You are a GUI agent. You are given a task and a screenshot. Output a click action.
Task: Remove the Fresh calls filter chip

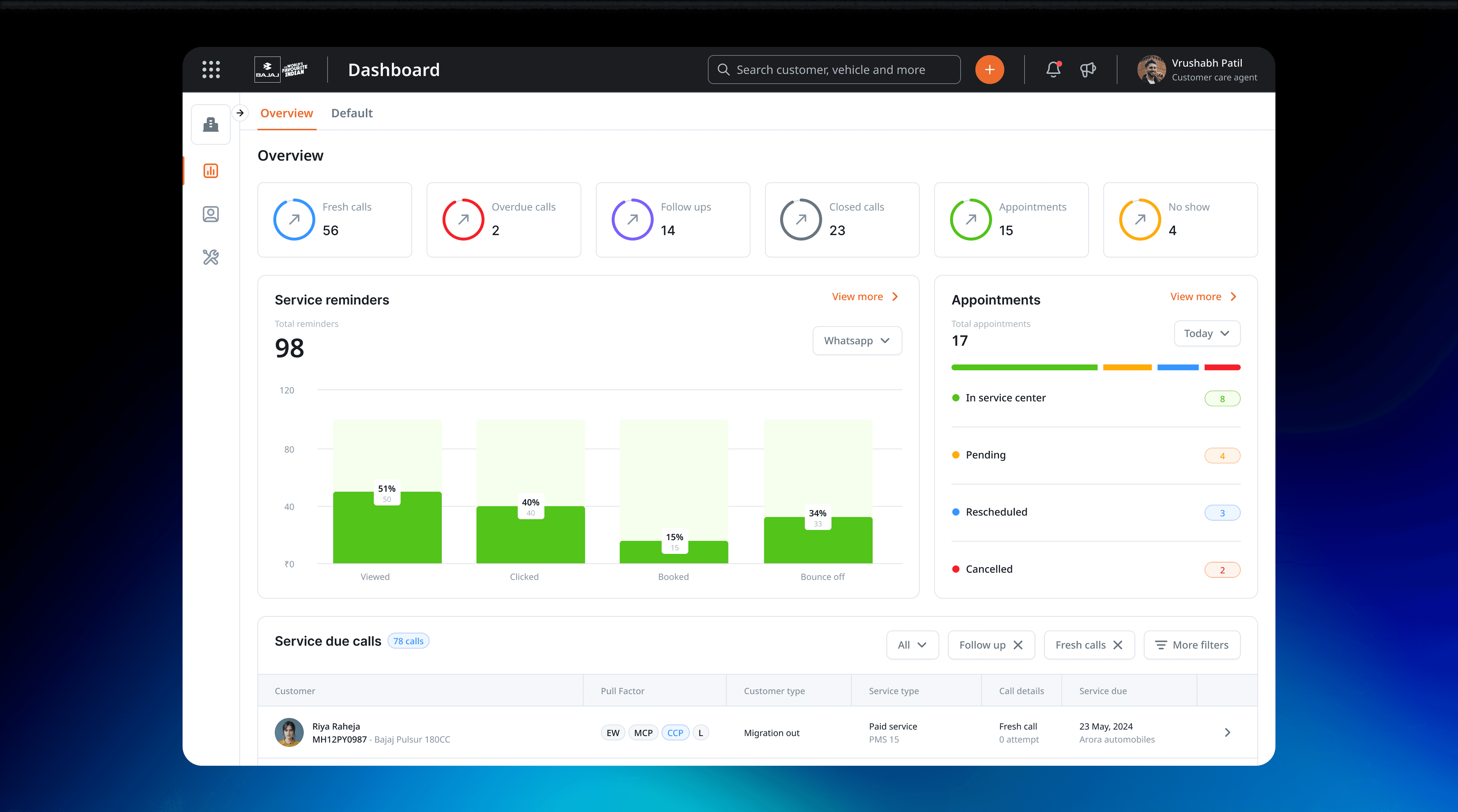click(1117, 645)
